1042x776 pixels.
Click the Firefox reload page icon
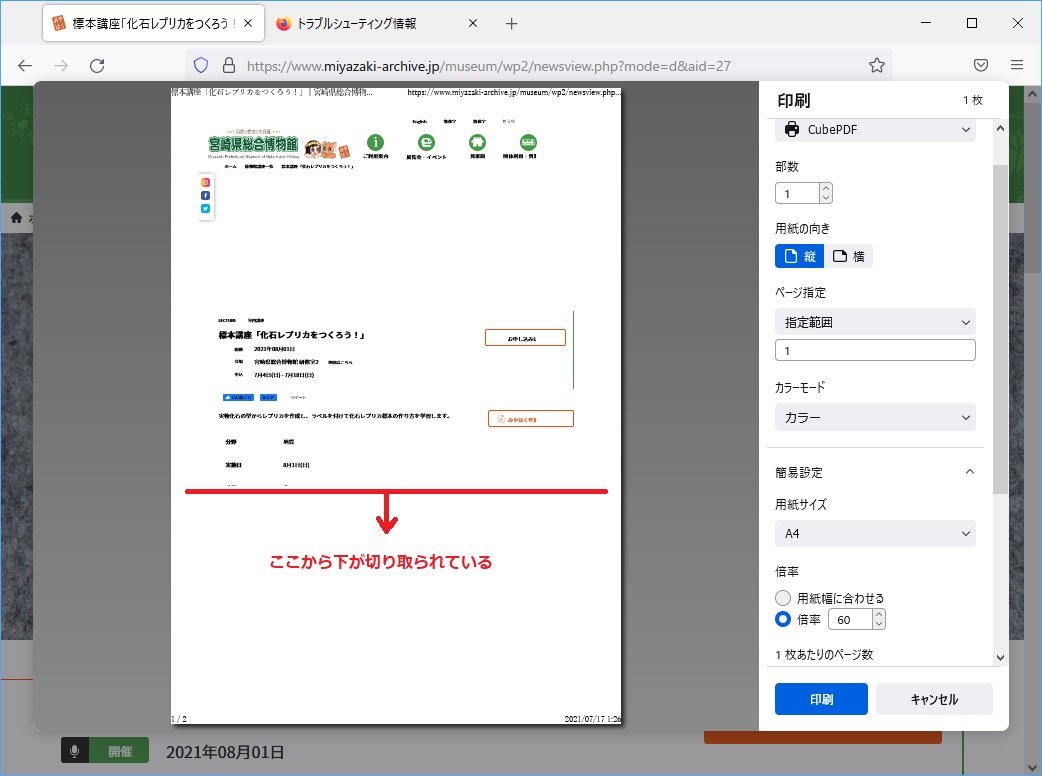(x=97, y=65)
